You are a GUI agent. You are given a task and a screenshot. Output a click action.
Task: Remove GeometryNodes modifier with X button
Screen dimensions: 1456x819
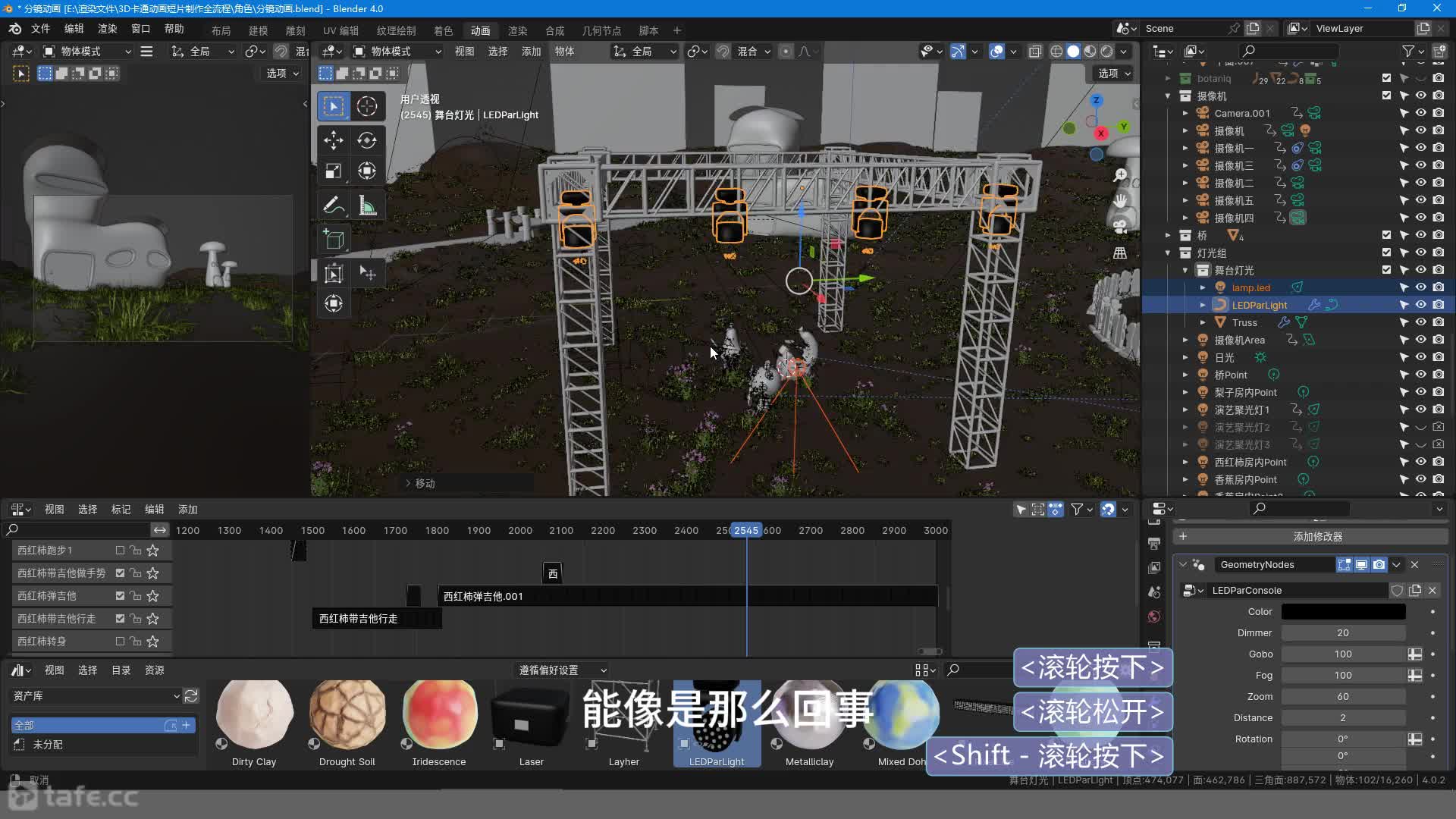(x=1414, y=565)
